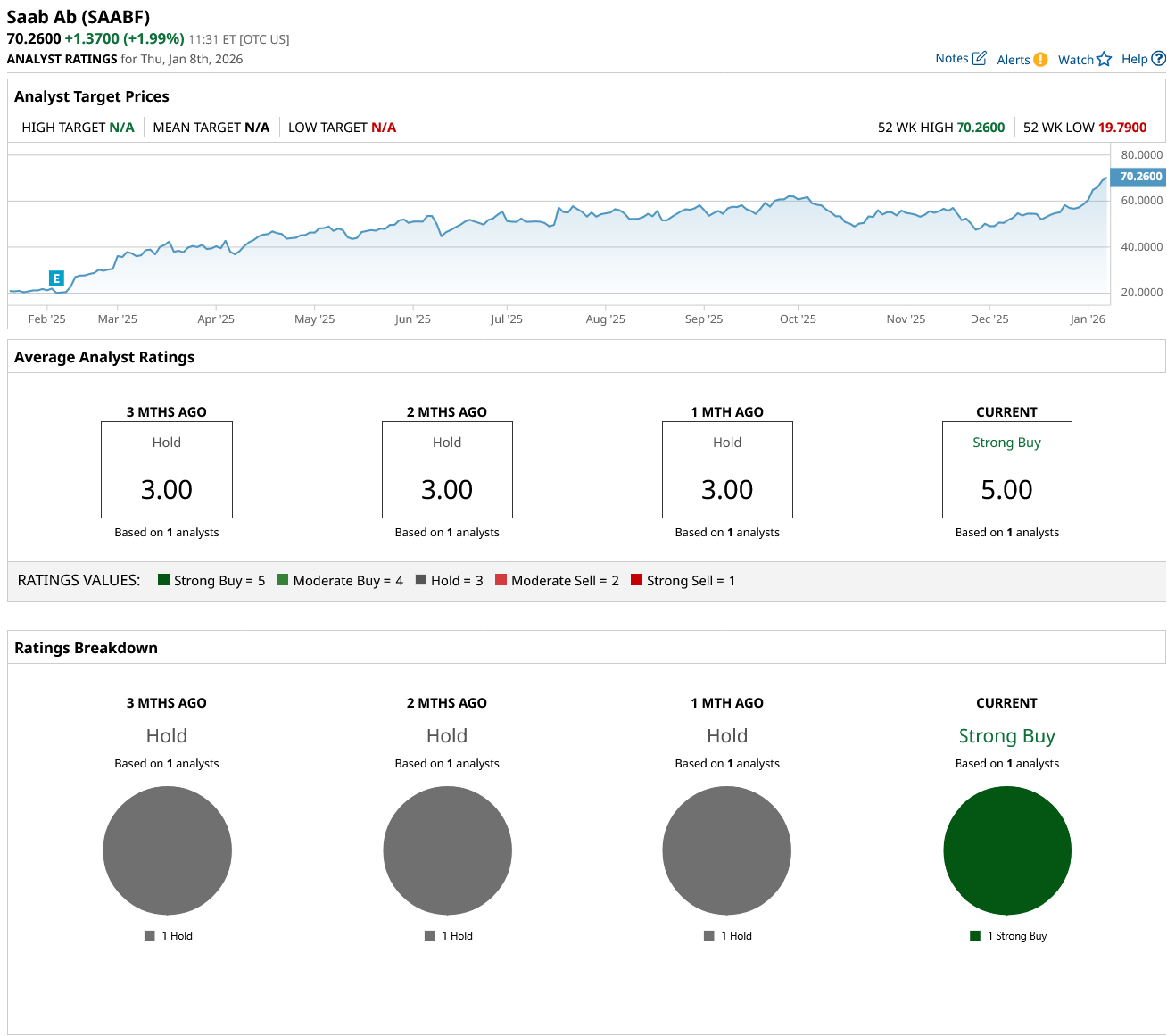Click the Help question mark icon

coord(1158,59)
